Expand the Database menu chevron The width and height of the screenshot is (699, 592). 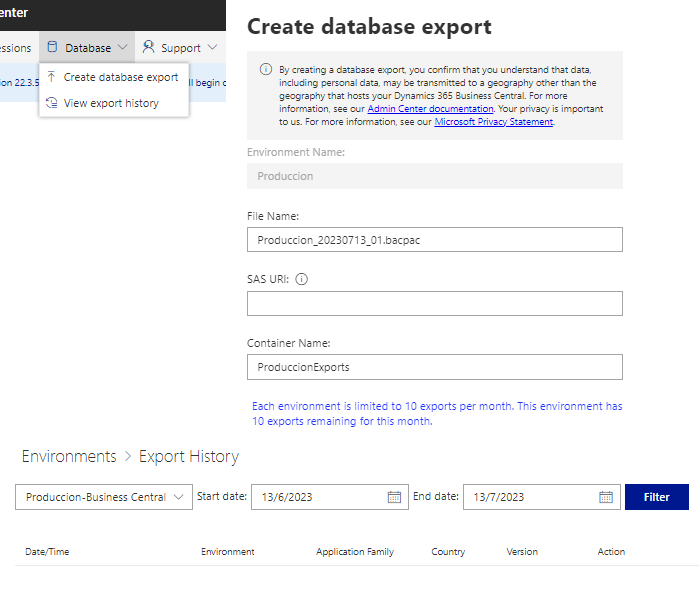pos(122,47)
